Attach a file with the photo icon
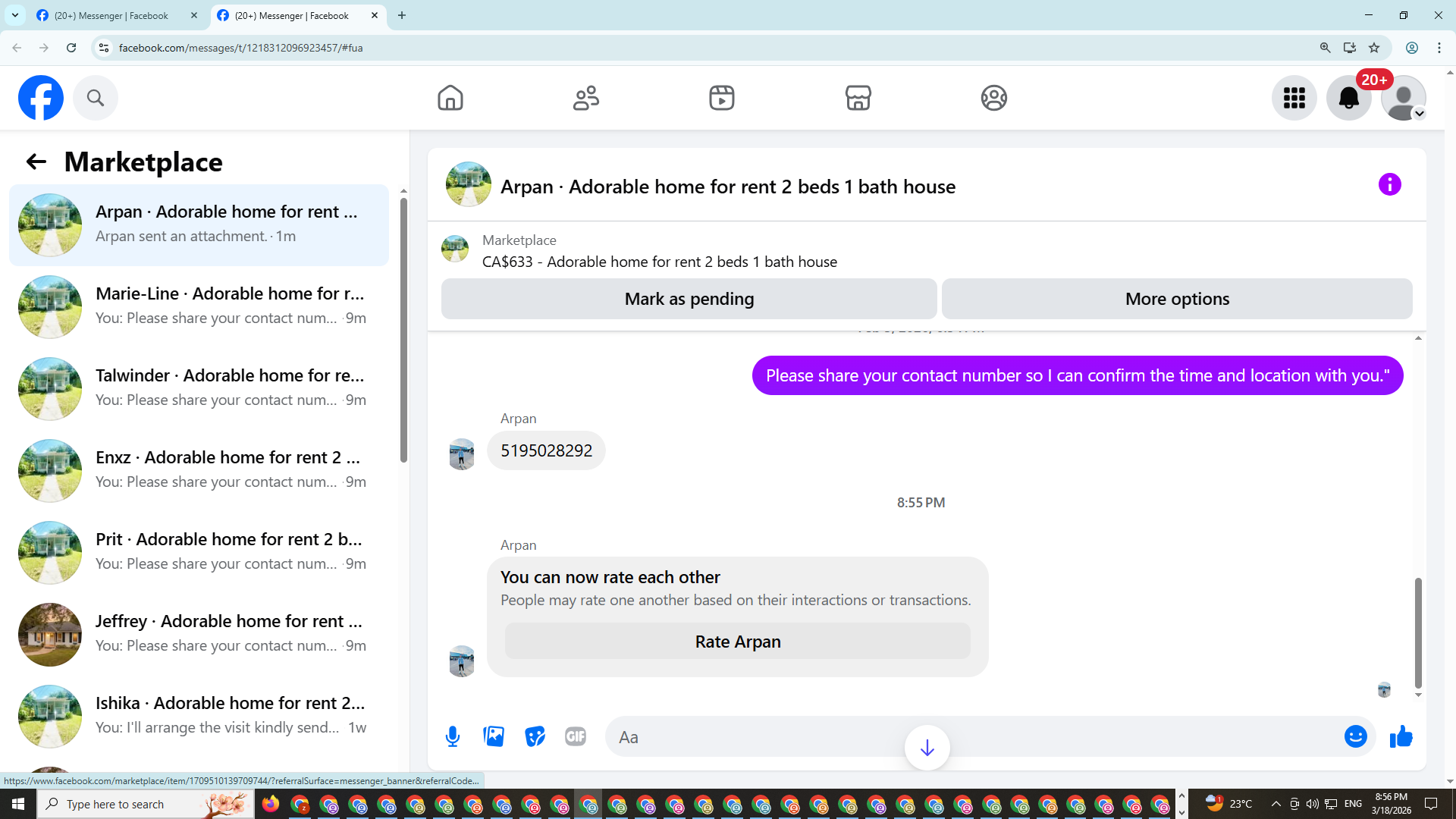Viewport: 1456px width, 819px height. pyautogui.click(x=494, y=736)
